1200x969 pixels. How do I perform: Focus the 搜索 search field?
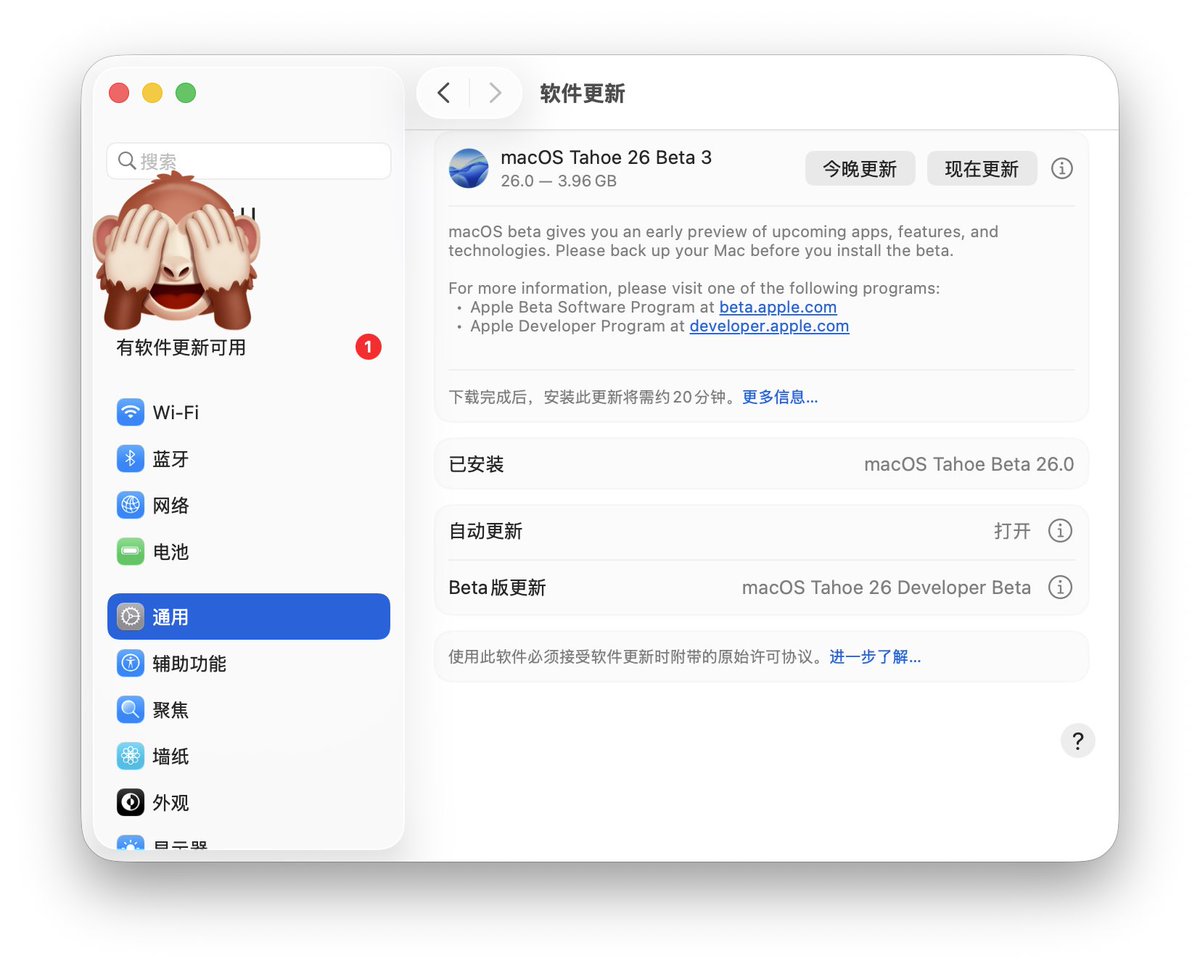(x=249, y=161)
